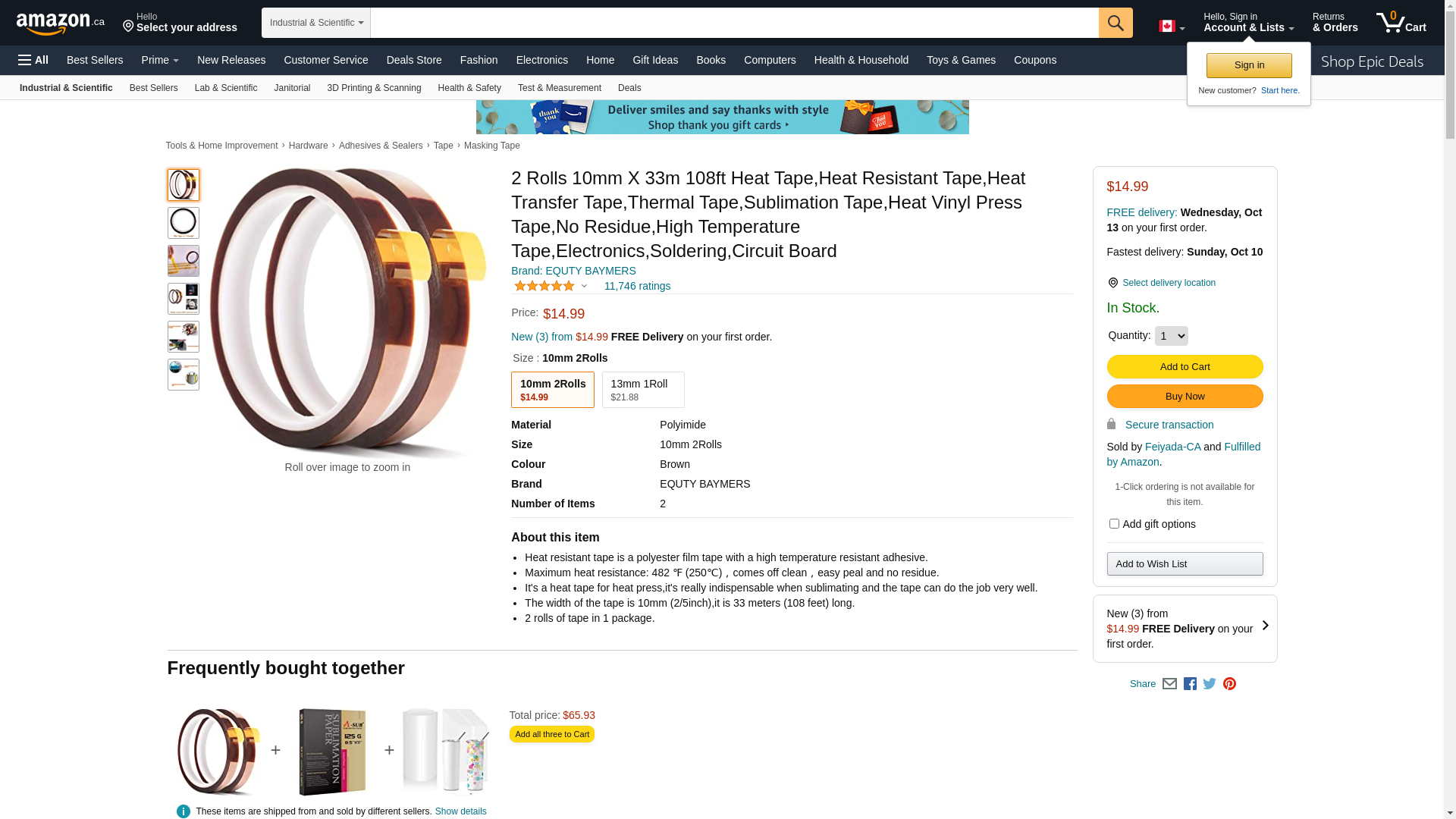Click the Add to Cart button
This screenshot has height=819, width=1456.
1185,367
